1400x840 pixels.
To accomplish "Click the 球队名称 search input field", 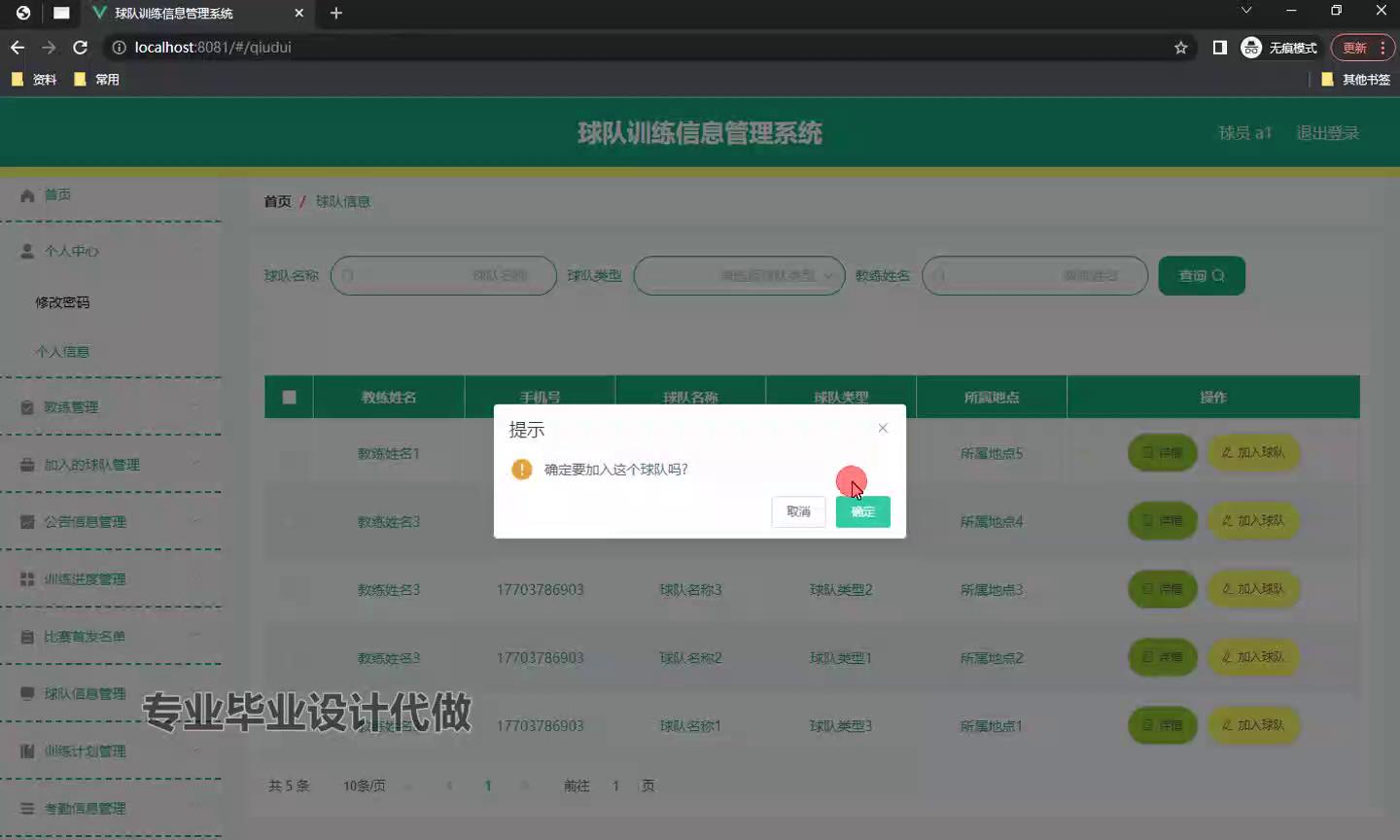I will (443, 276).
